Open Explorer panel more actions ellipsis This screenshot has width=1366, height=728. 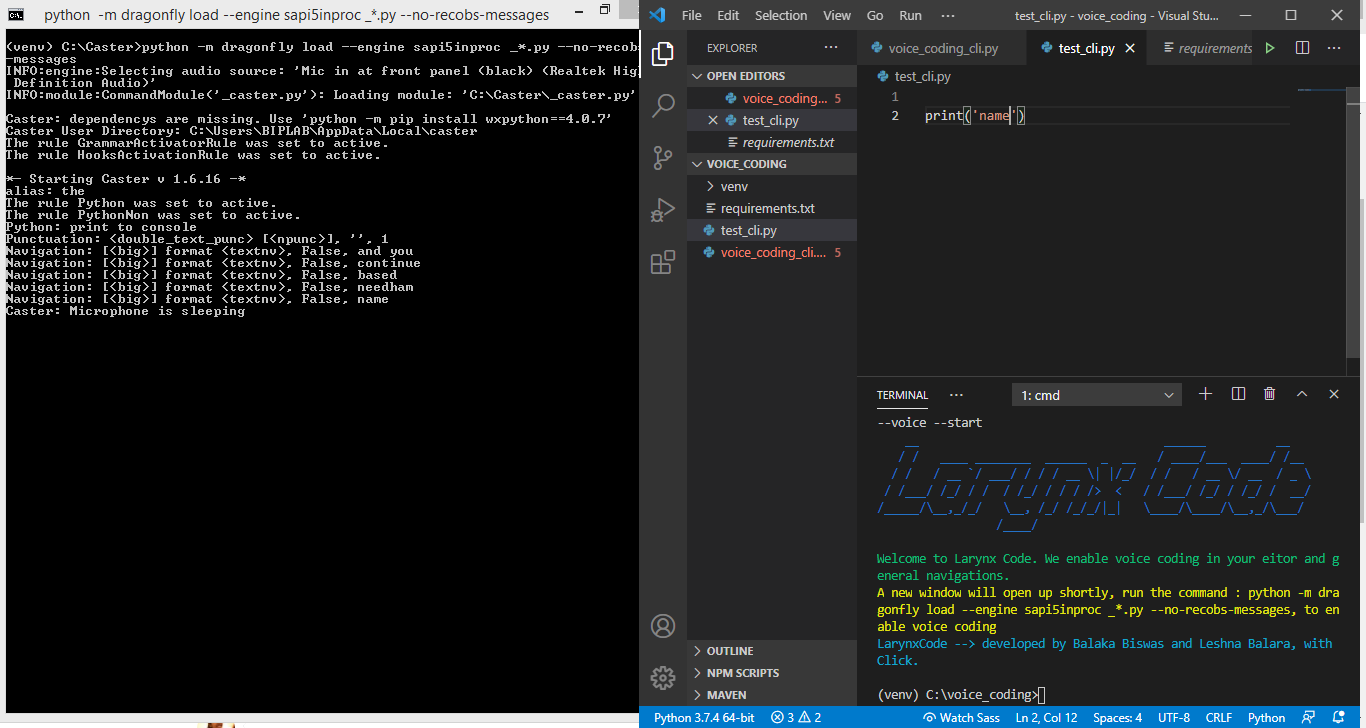point(831,47)
